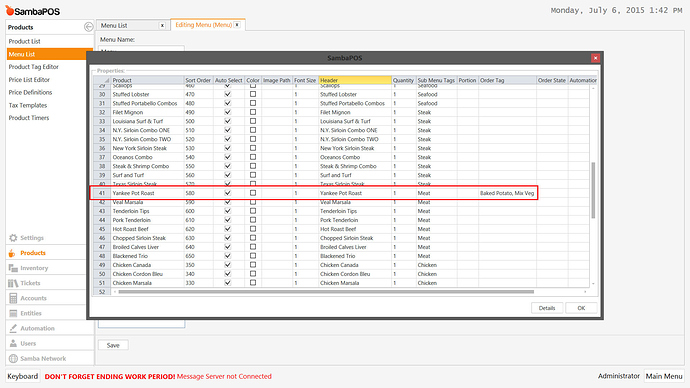The width and height of the screenshot is (690, 388).
Task: Click the Quantity column header
Action: point(404,80)
